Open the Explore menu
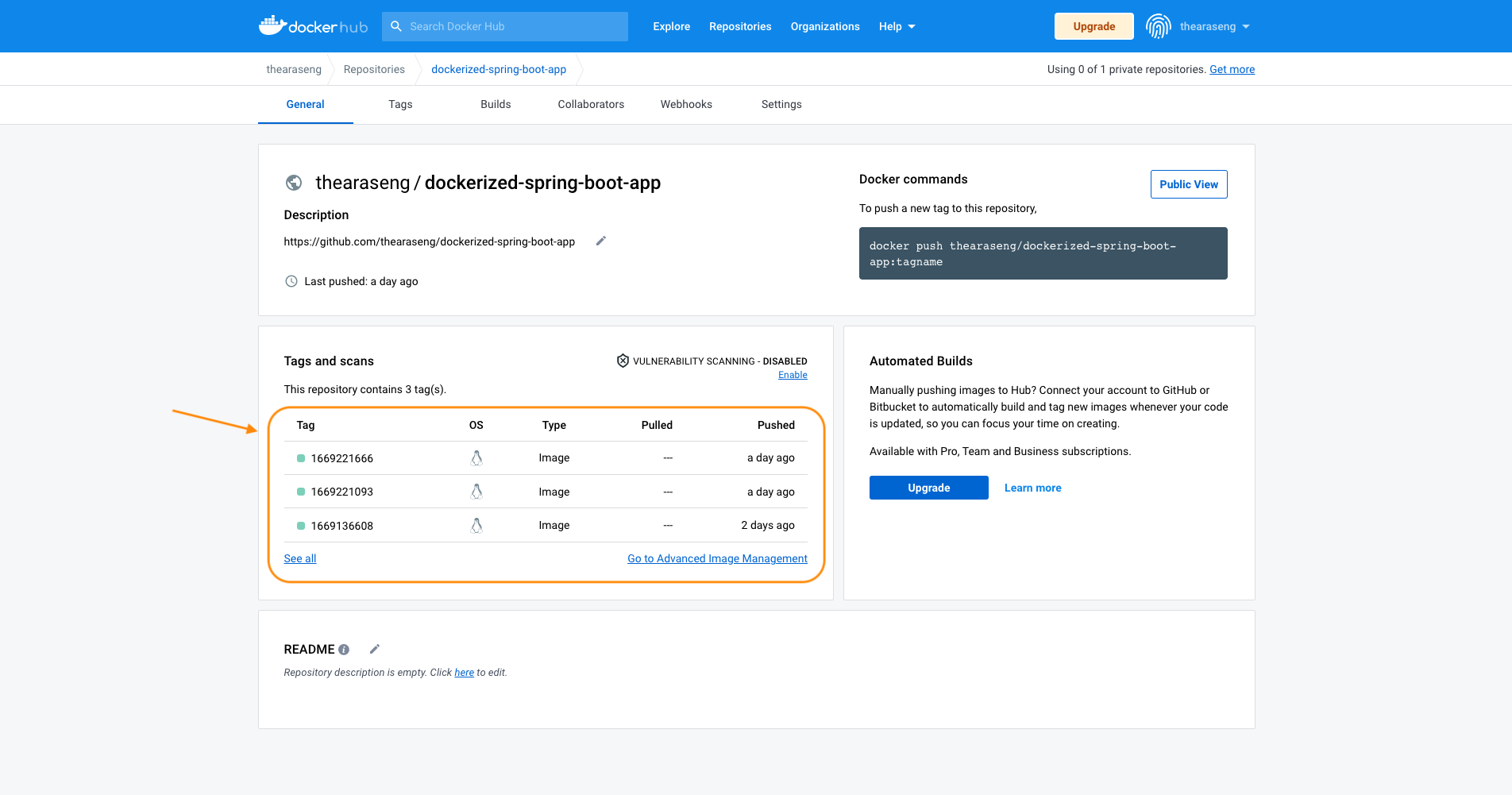The height and width of the screenshot is (795, 1512). pyautogui.click(x=672, y=26)
